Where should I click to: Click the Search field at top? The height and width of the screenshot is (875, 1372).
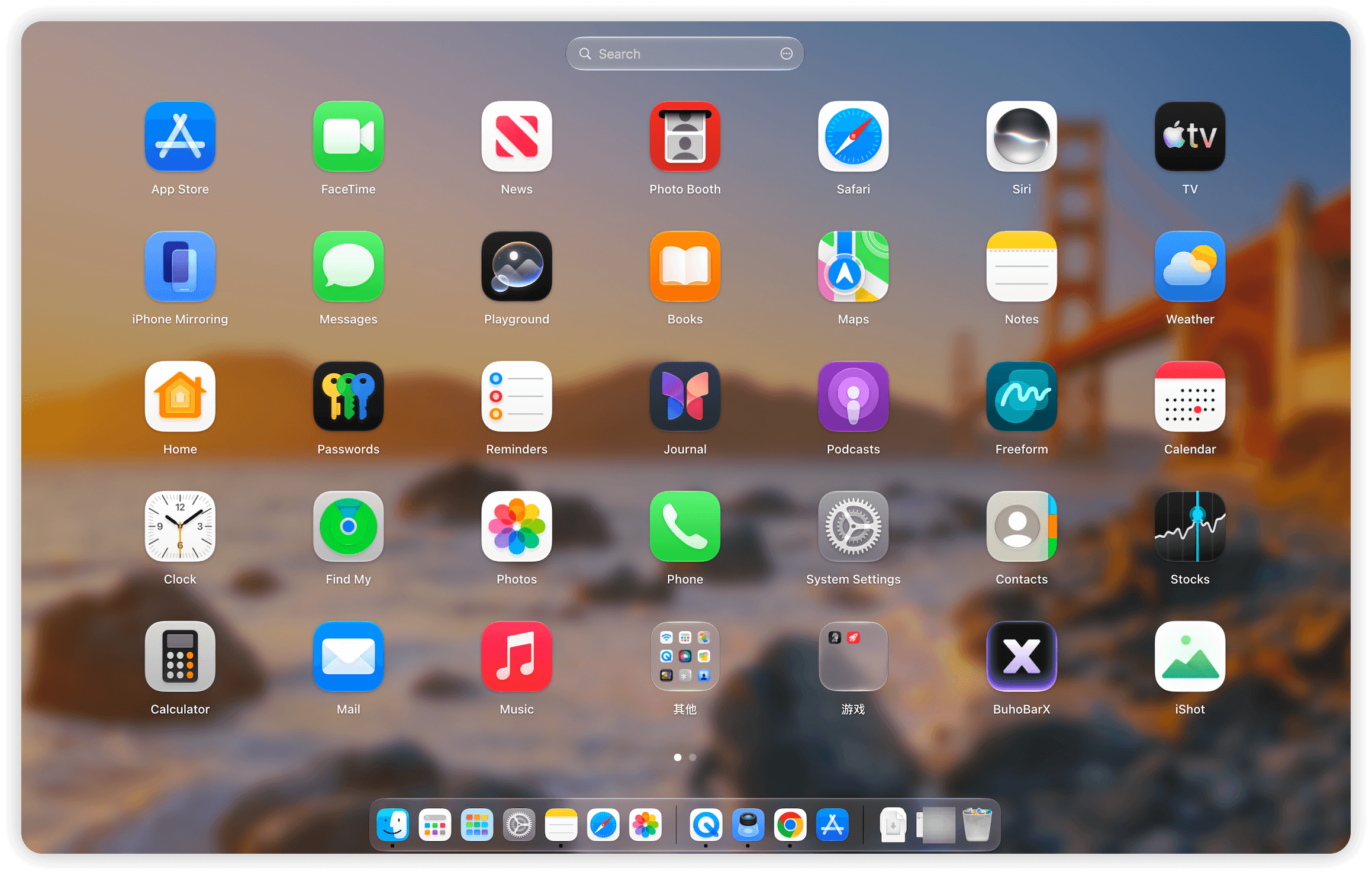685,54
